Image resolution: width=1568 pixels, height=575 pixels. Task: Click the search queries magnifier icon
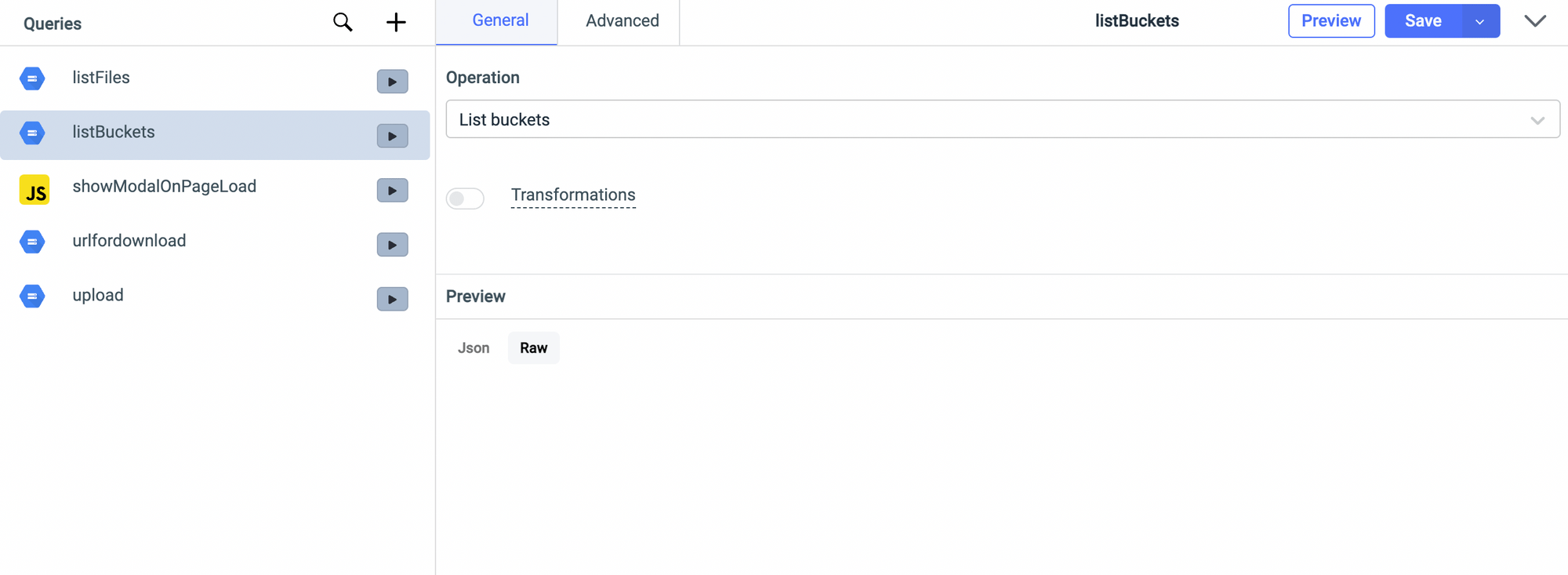(x=343, y=22)
